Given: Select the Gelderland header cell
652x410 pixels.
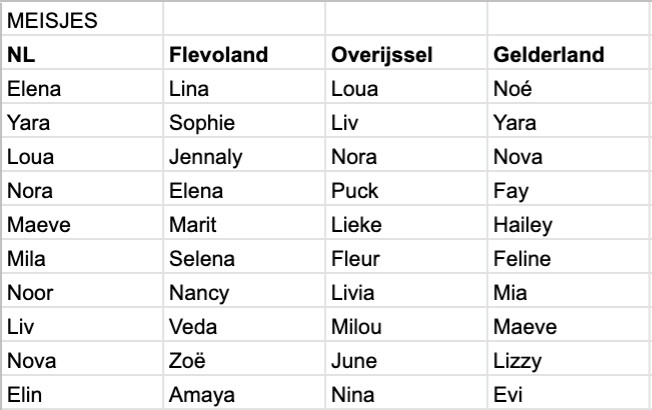Looking at the screenshot, I should (569, 53).
